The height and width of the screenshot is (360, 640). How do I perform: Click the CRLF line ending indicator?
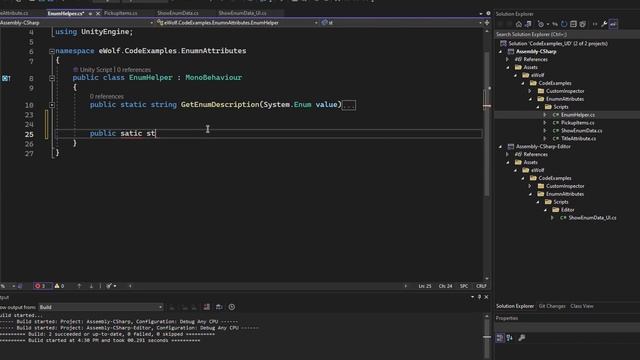pyautogui.click(x=481, y=286)
